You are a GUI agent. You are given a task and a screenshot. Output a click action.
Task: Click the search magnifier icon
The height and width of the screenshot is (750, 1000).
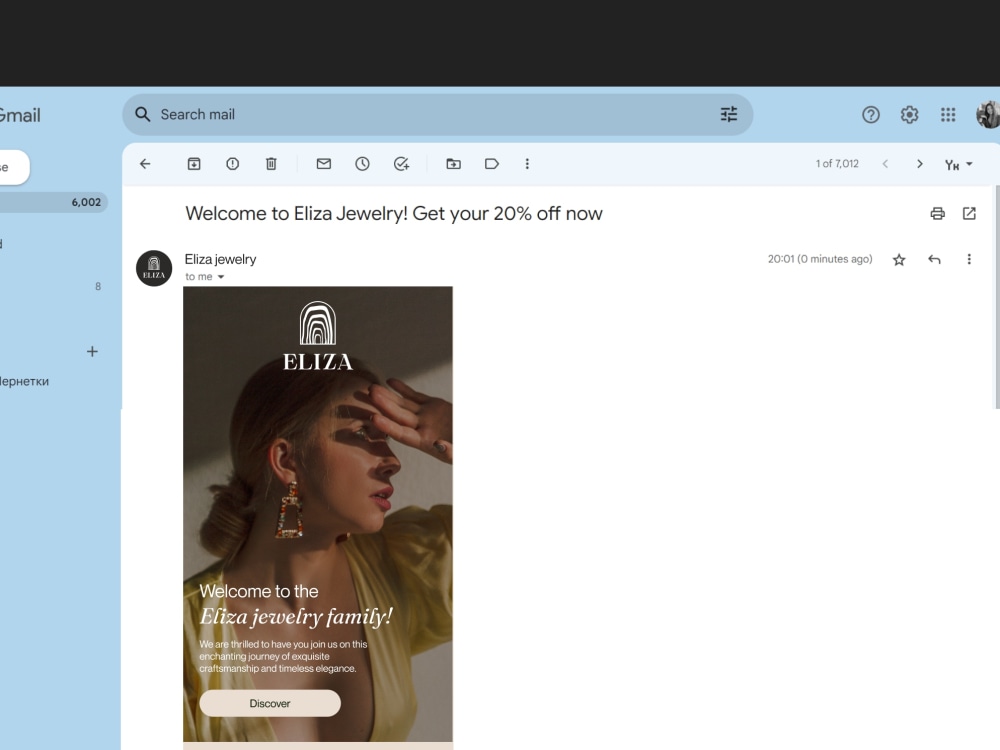(x=143, y=114)
